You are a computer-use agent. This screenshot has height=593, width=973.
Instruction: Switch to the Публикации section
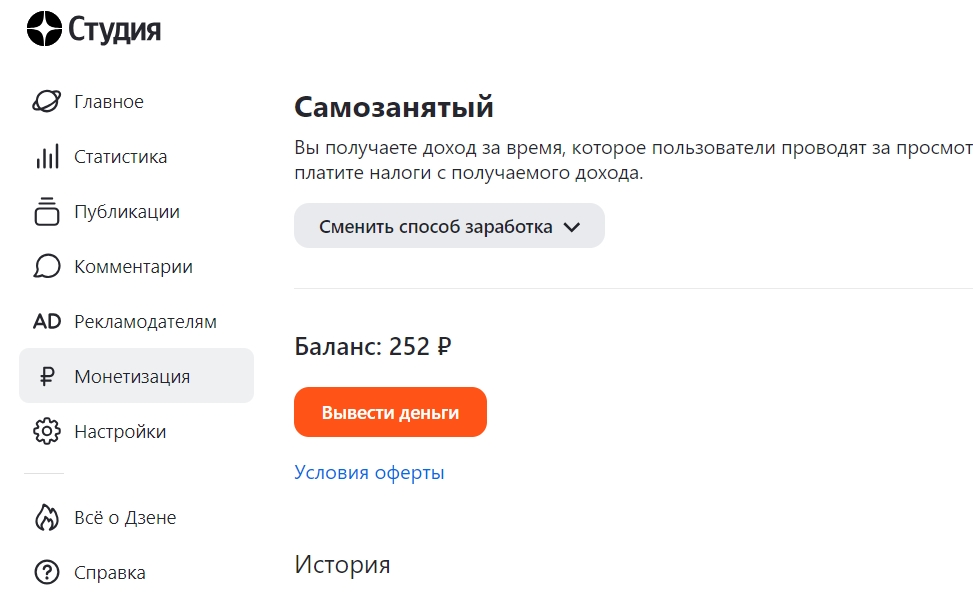(x=126, y=211)
